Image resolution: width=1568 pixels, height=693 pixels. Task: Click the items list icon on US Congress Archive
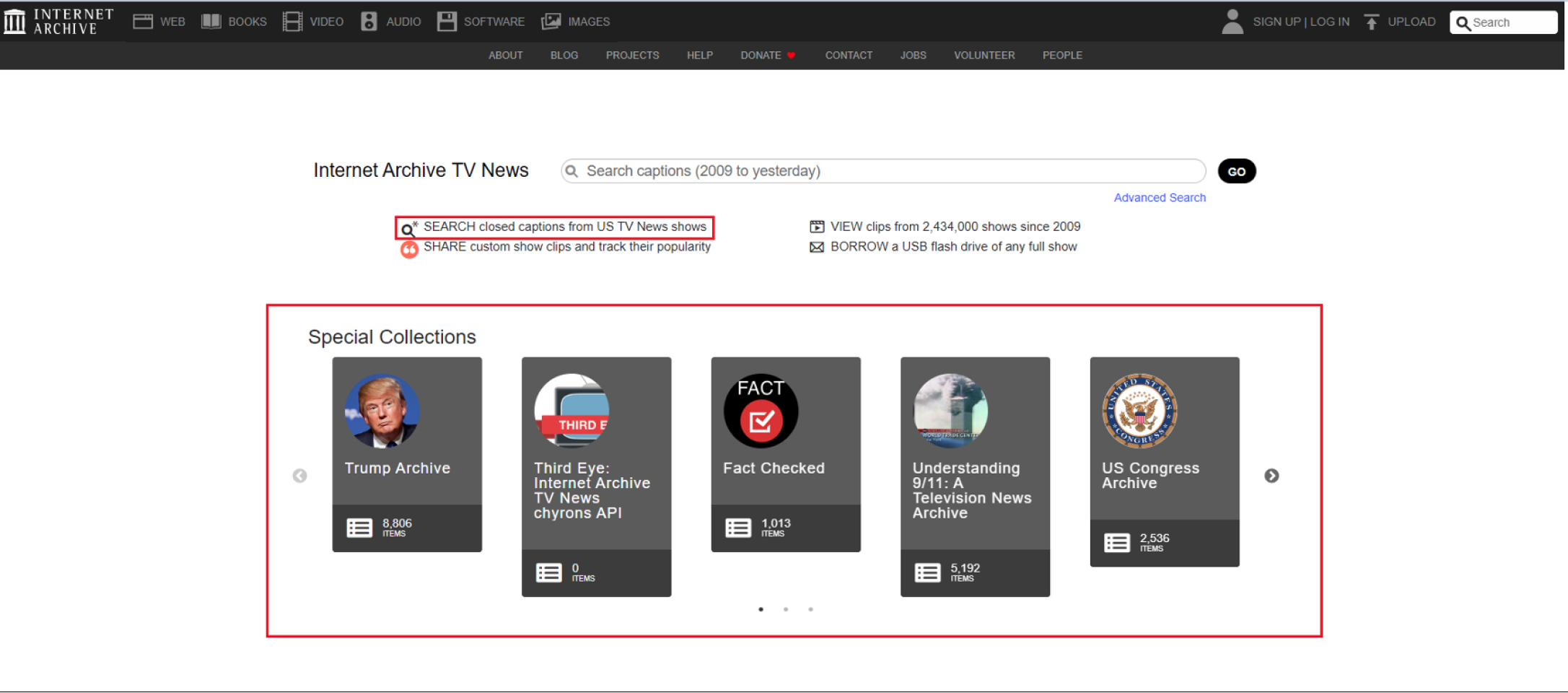point(1117,543)
